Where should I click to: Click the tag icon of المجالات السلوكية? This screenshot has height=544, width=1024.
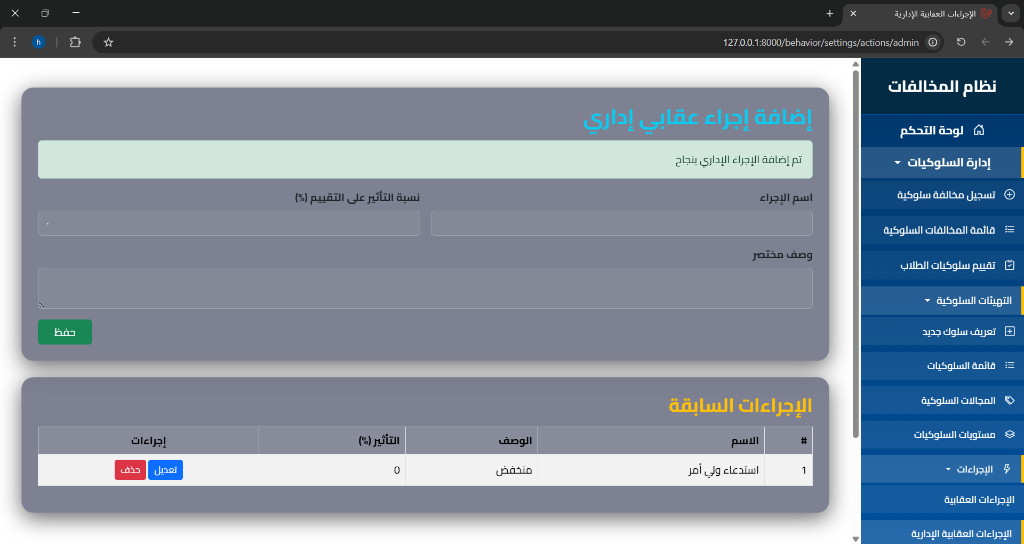click(1009, 400)
